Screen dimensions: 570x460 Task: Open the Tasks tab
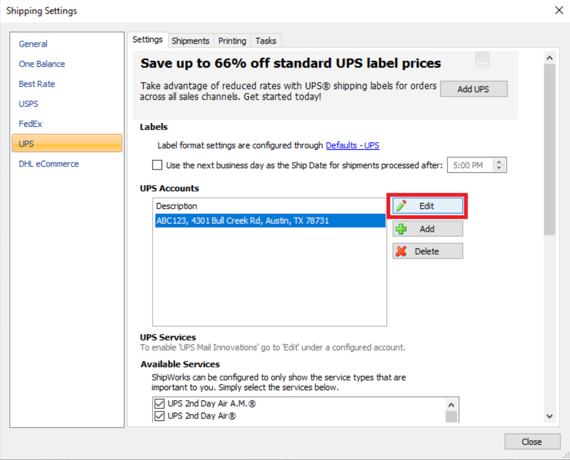(266, 41)
